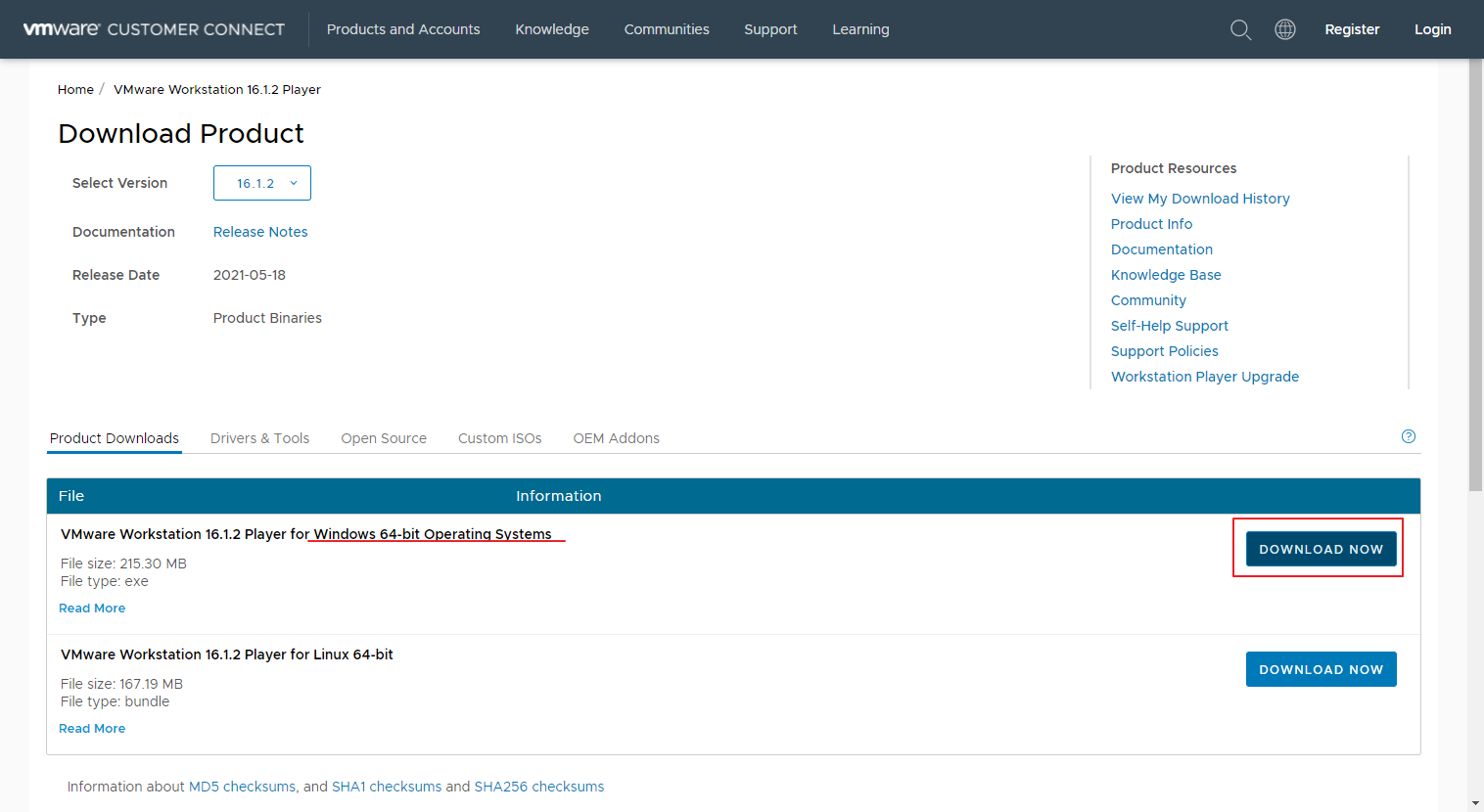Image resolution: width=1484 pixels, height=812 pixels.
Task: Go to Home breadcrumb
Action: tap(75, 89)
